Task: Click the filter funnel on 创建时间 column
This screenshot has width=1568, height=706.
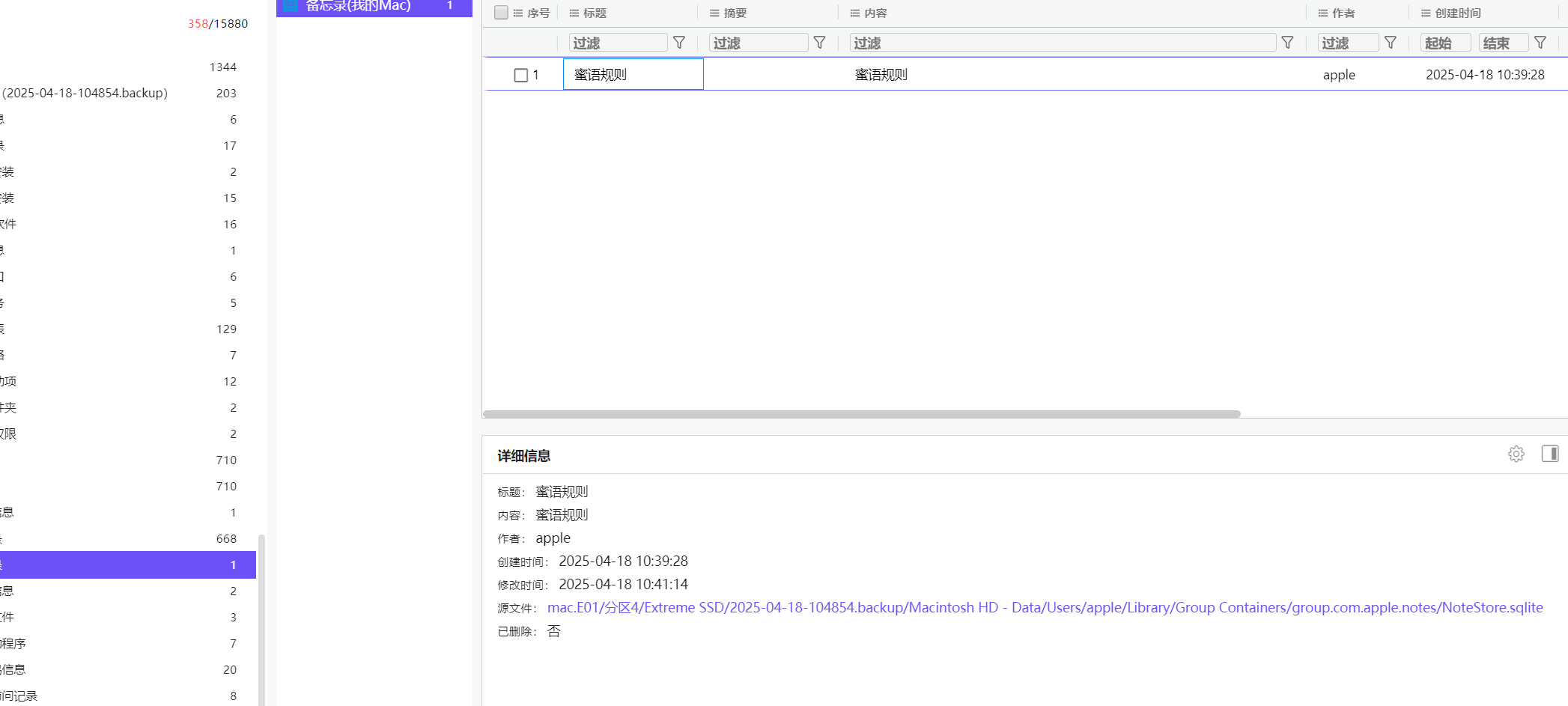Action: click(x=1540, y=42)
